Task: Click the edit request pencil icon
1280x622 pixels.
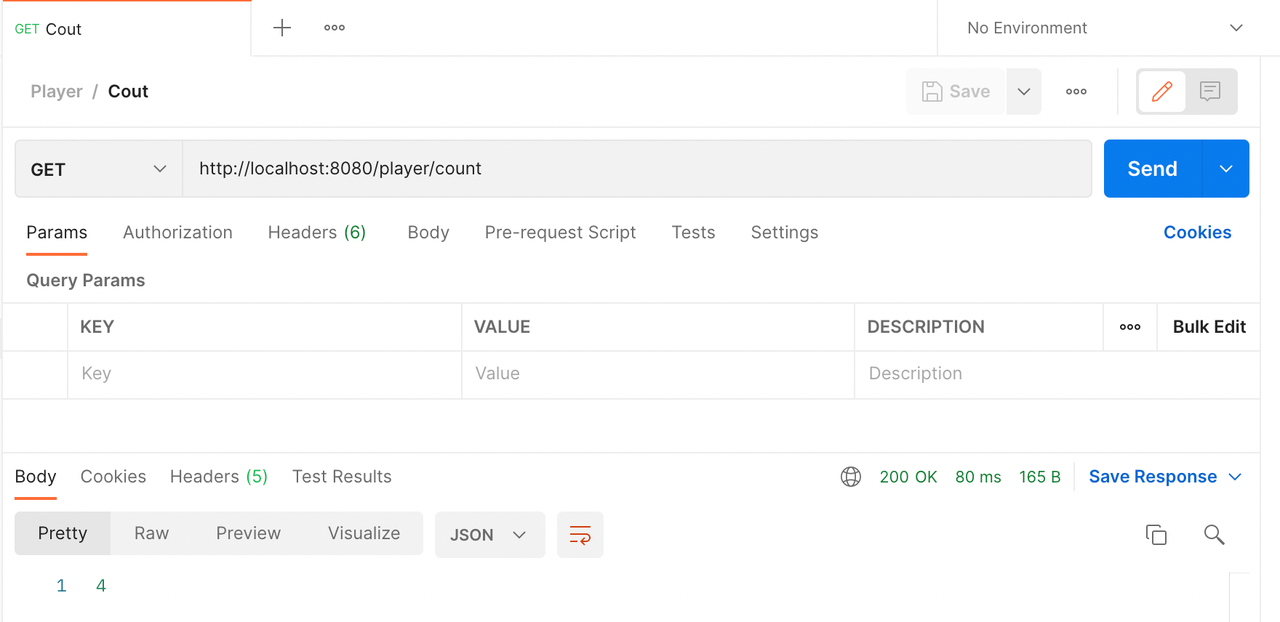Action: (x=1161, y=91)
